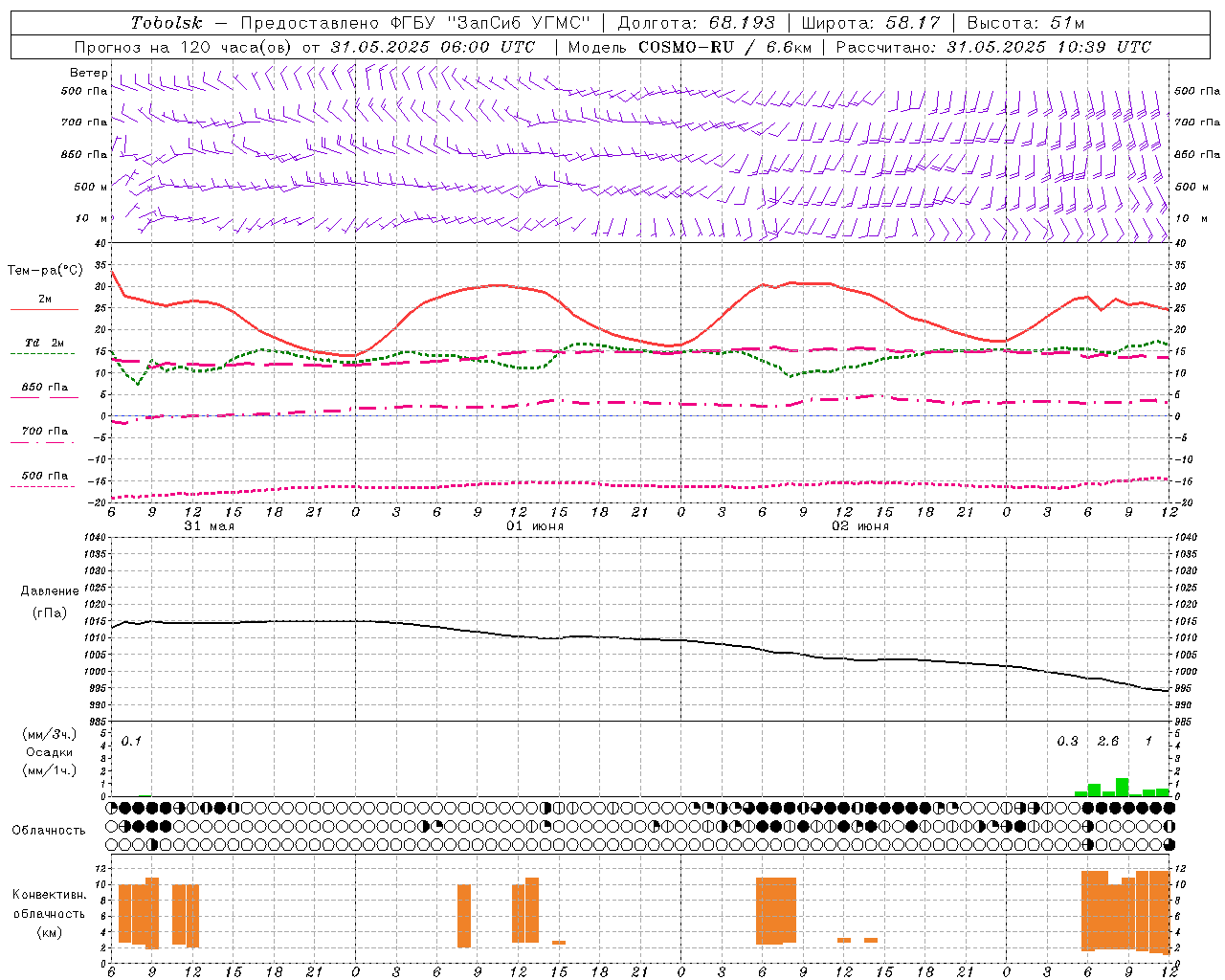The image size is (1225, 980).
Task: Click the 01 июня date label
Action: point(535,526)
